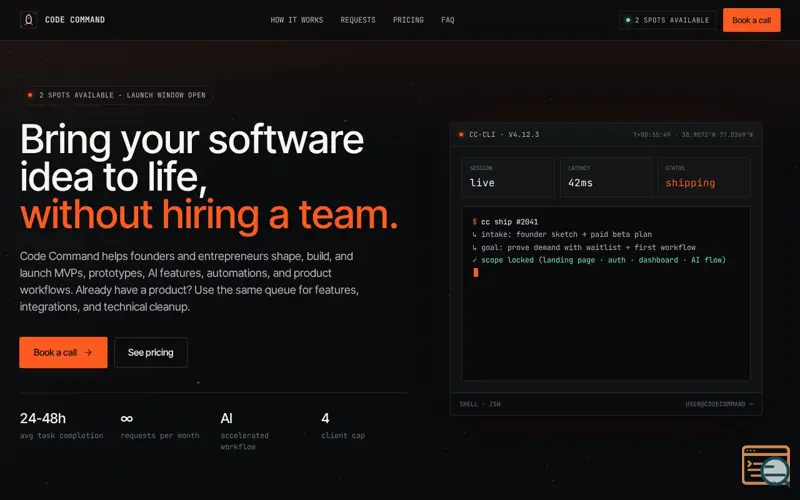800x500 pixels.
Task: Click the USER@CODECOMMAND footer text
Action: 719,404
